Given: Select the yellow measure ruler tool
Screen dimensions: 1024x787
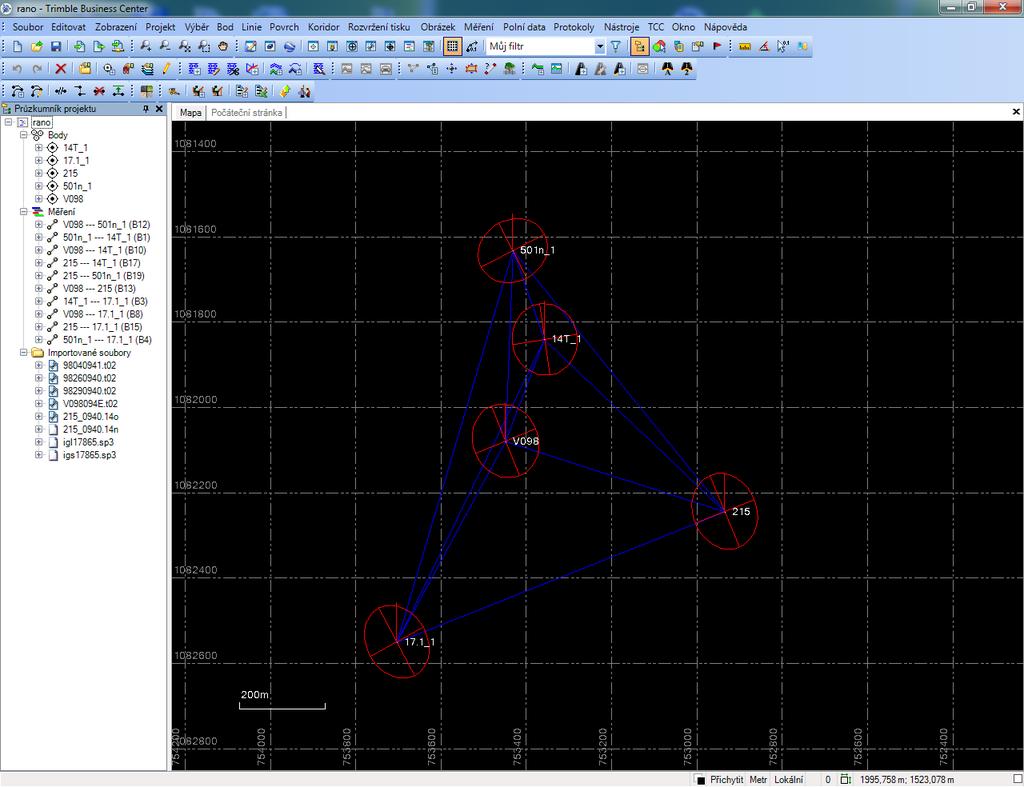Looking at the screenshot, I should [x=744, y=46].
